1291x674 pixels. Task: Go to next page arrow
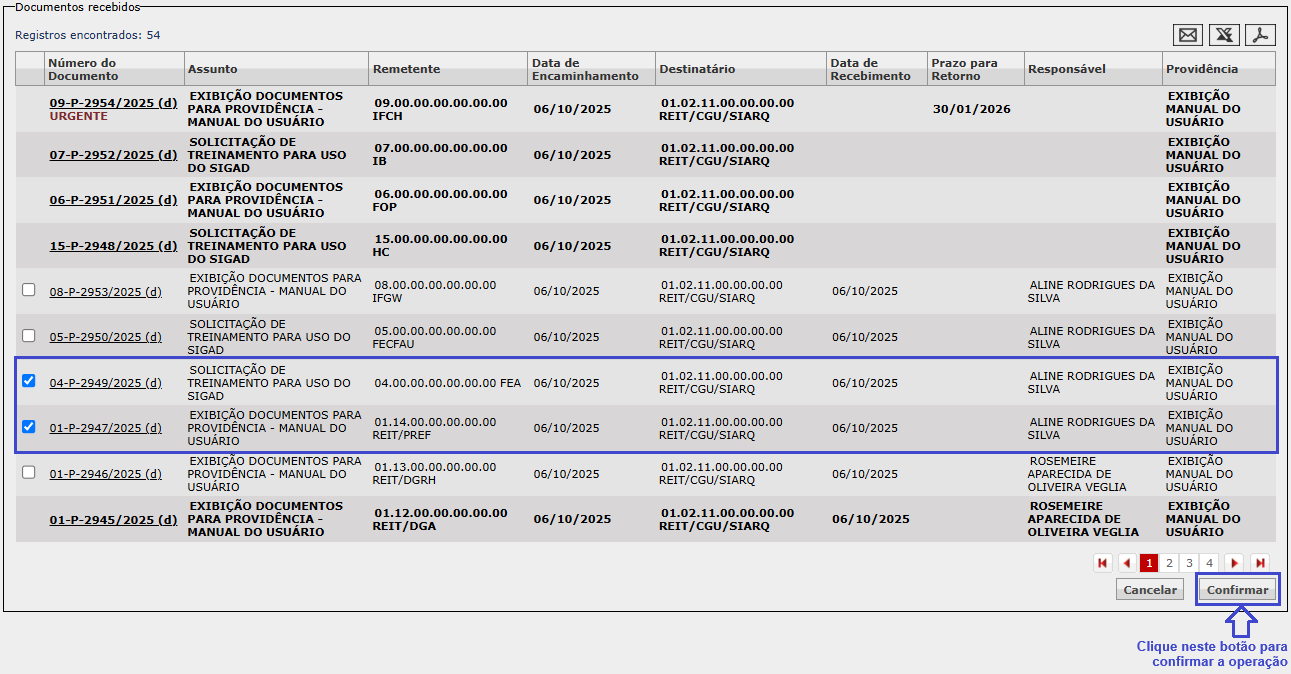(x=1234, y=563)
